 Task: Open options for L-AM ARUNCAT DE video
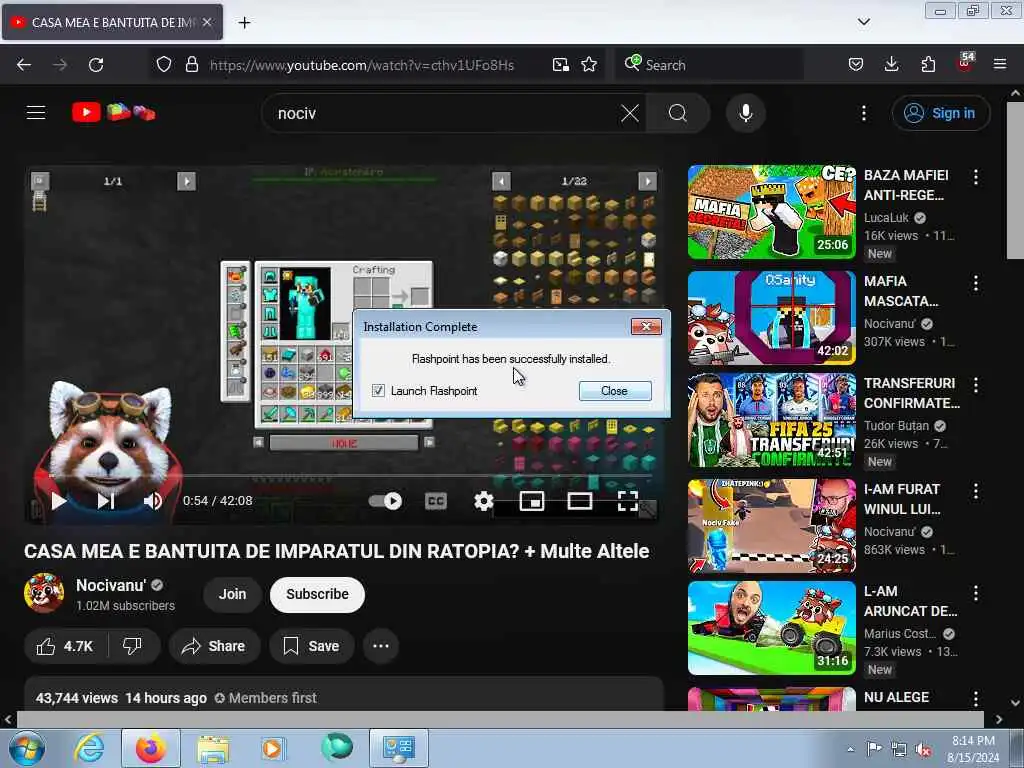(x=976, y=592)
